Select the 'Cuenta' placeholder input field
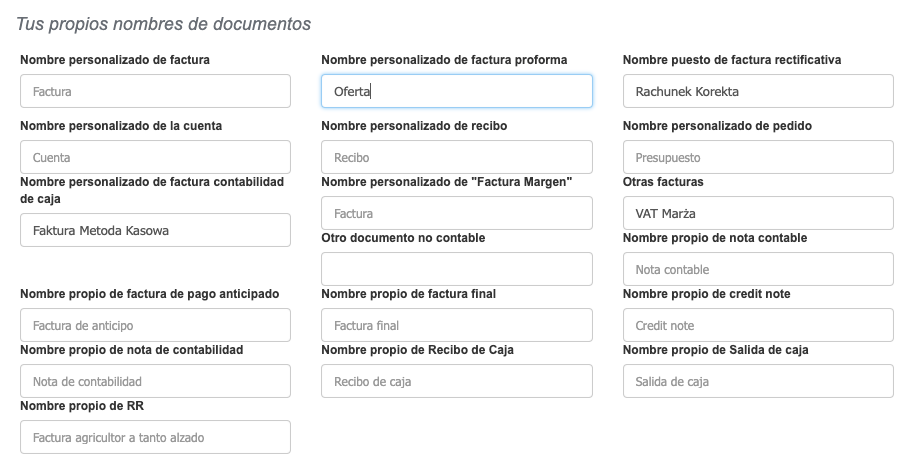903x474 pixels. pyautogui.click(x=155, y=158)
